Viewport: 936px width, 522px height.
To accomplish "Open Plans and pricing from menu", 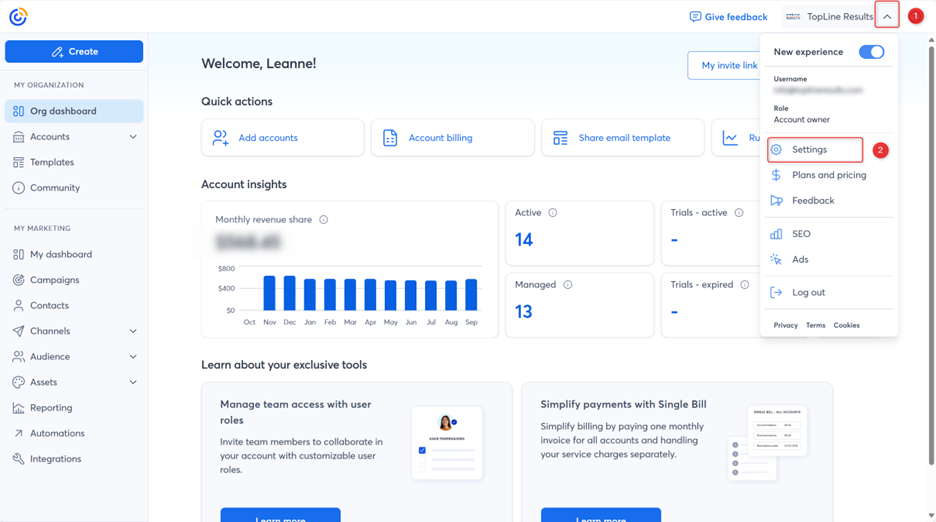I will point(828,175).
